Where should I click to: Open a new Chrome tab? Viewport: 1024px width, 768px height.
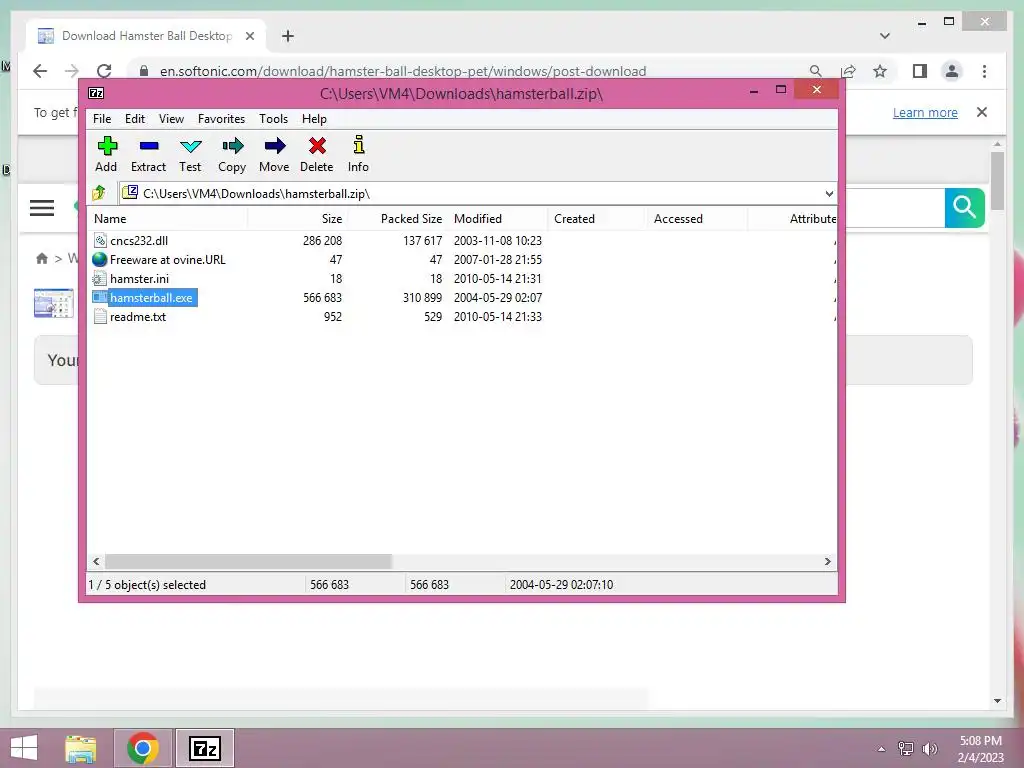(288, 36)
